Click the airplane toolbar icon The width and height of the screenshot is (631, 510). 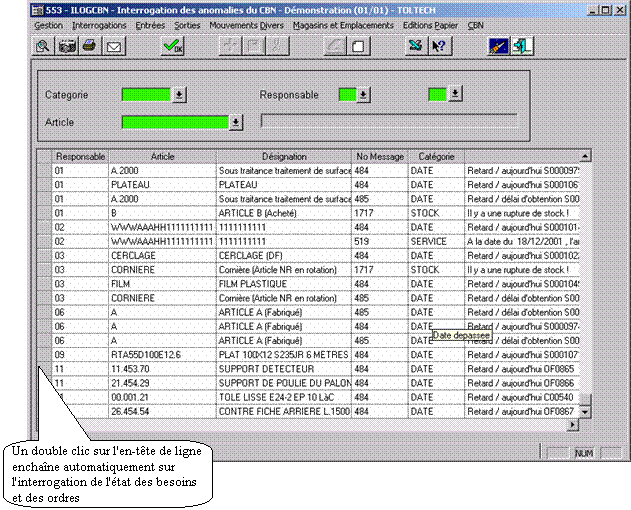point(416,46)
